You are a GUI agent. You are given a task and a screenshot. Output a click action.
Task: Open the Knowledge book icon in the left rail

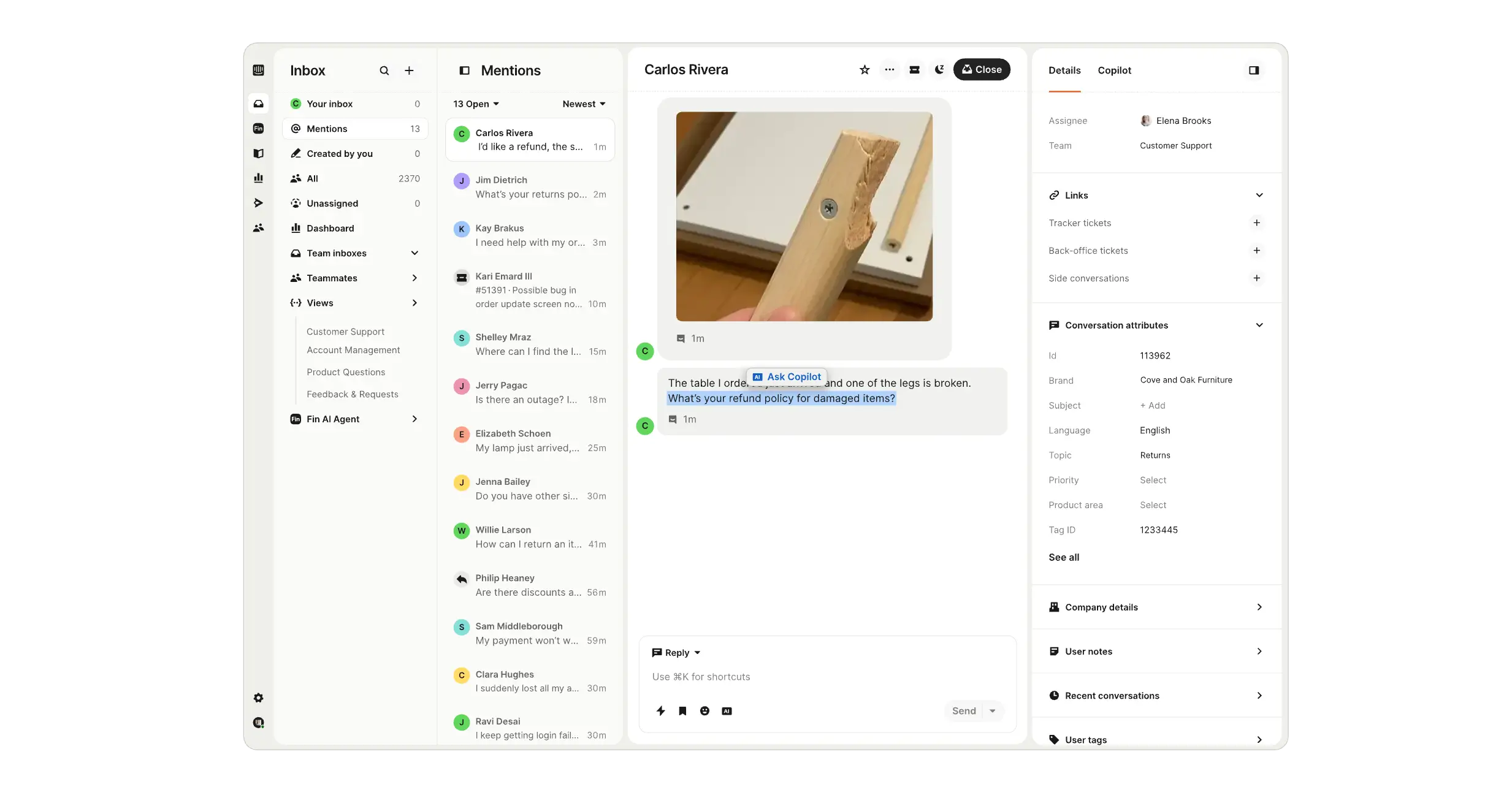258,153
